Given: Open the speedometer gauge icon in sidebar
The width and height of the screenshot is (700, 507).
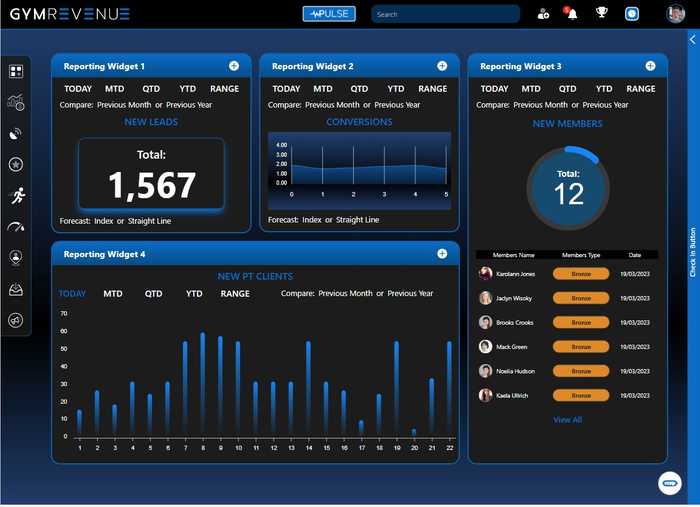Looking at the screenshot, I should [x=16, y=227].
